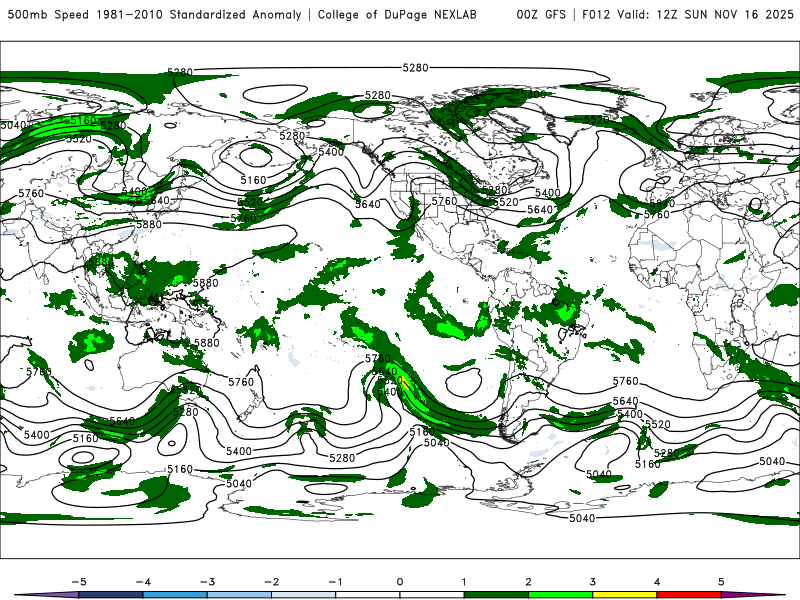Click the 'F012 Valid: 12Z SUN NOV 16 2025' text
Viewport: 800px width, 600px height.
687,14
